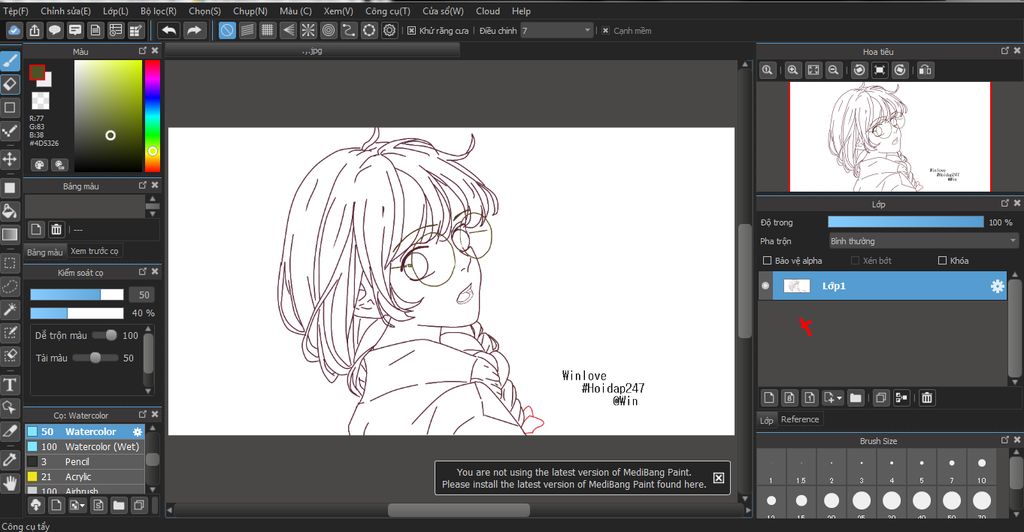Toggle Khử răng cưa checkbox

[x=411, y=31]
